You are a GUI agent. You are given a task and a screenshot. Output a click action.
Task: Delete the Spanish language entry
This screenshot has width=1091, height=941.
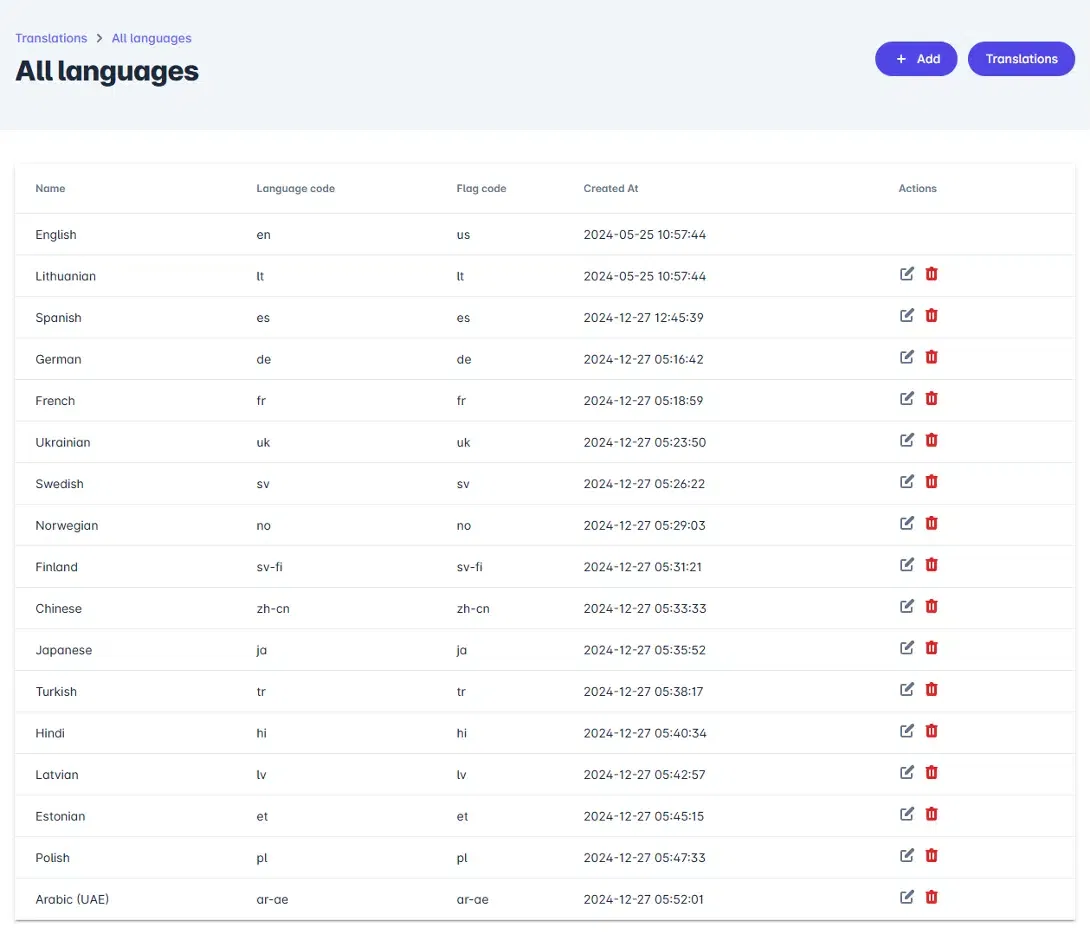point(931,316)
